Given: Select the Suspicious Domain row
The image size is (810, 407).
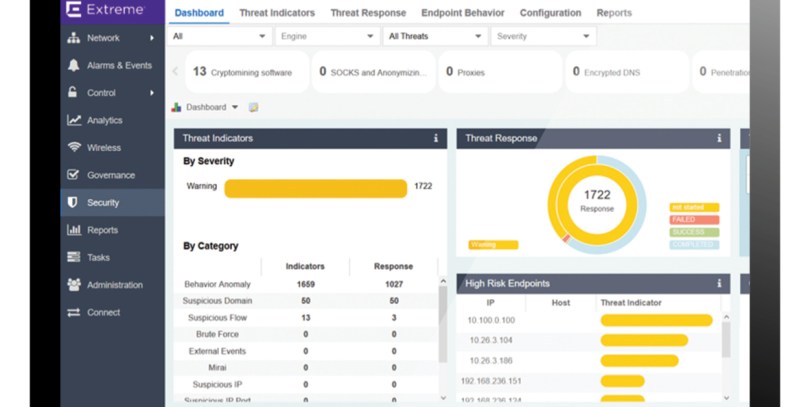Looking at the screenshot, I should 306,301.
